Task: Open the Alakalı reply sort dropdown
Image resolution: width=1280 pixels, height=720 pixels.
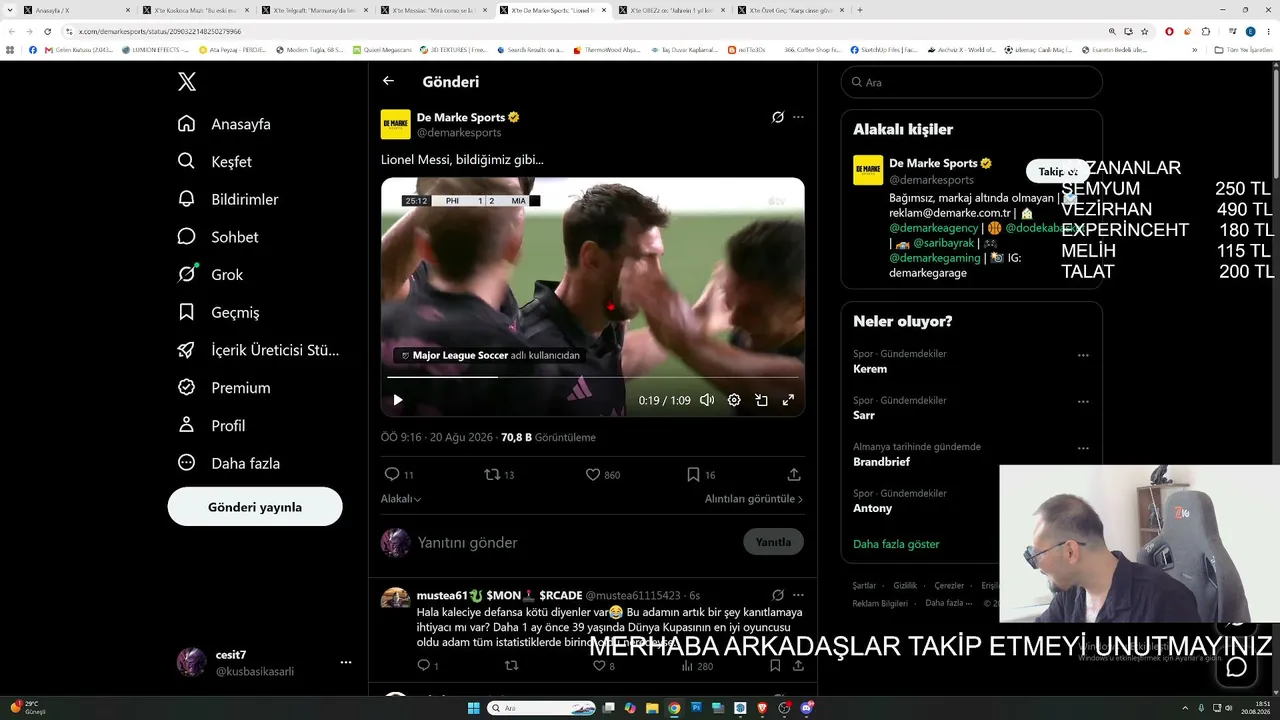Action: click(x=401, y=499)
